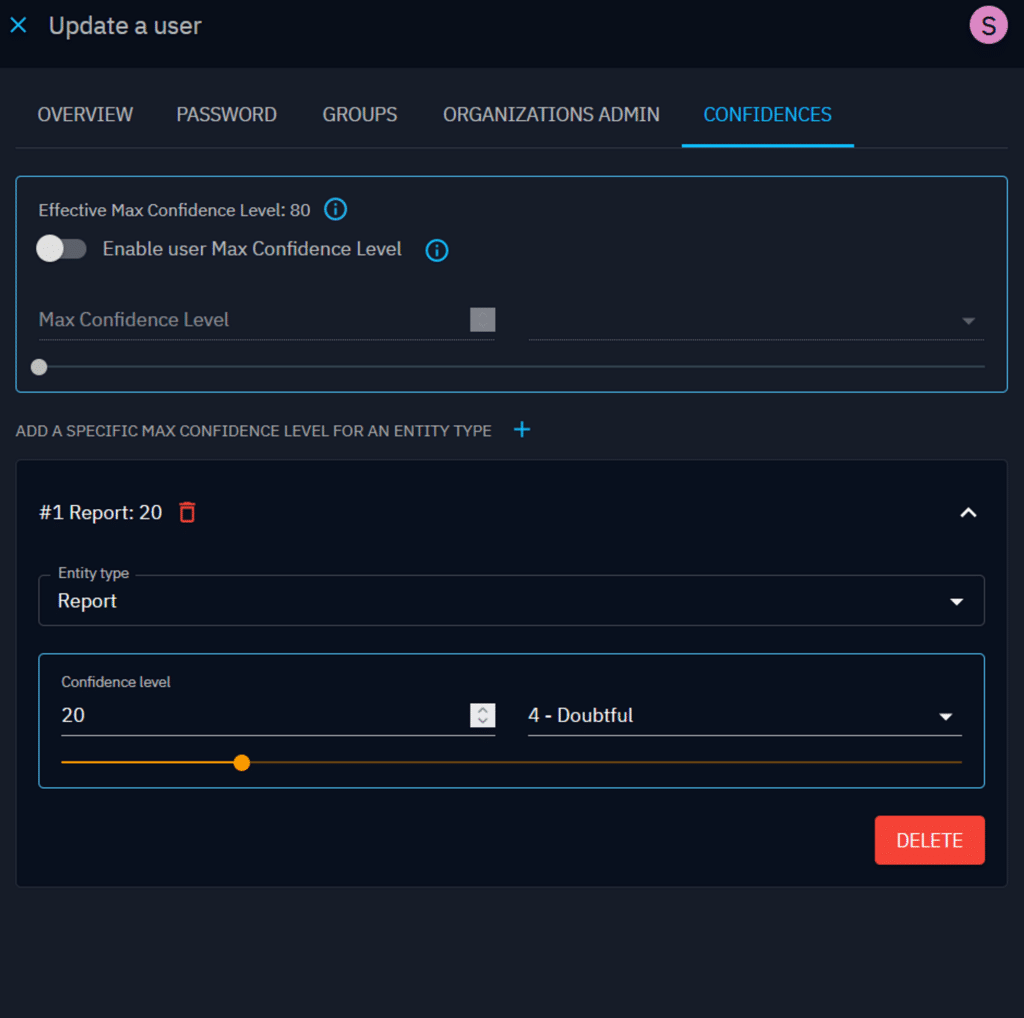Close the Update a user panel
This screenshot has height=1018, width=1024.
[18, 26]
